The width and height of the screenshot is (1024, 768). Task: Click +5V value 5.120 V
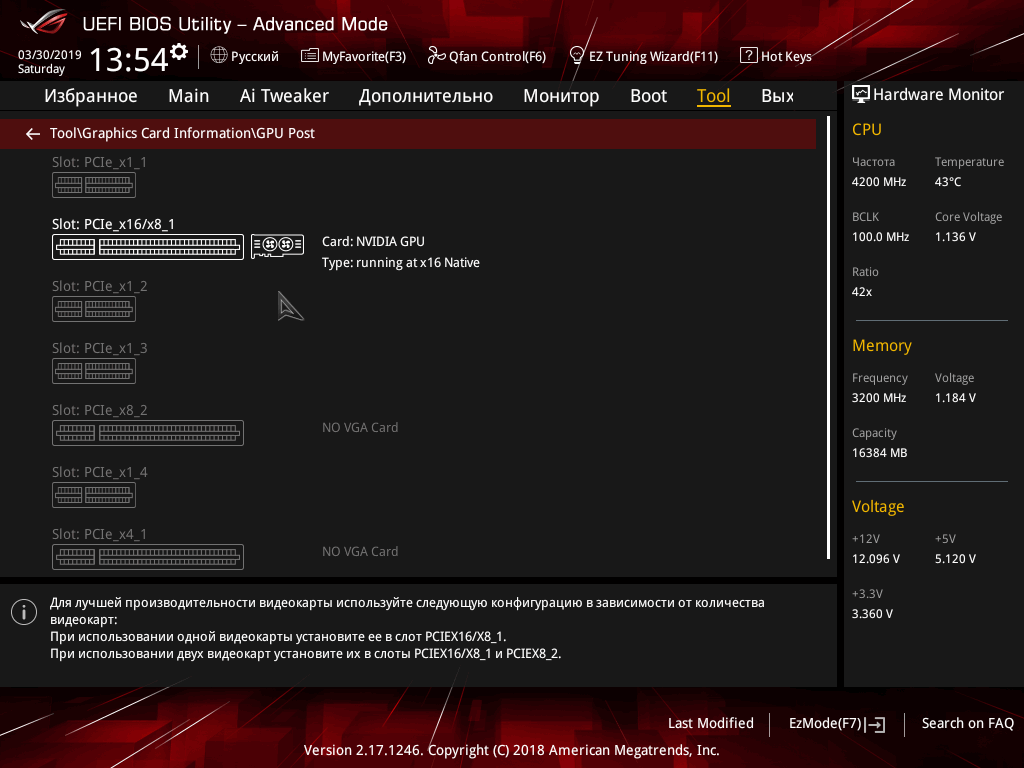pyautogui.click(x=955, y=559)
